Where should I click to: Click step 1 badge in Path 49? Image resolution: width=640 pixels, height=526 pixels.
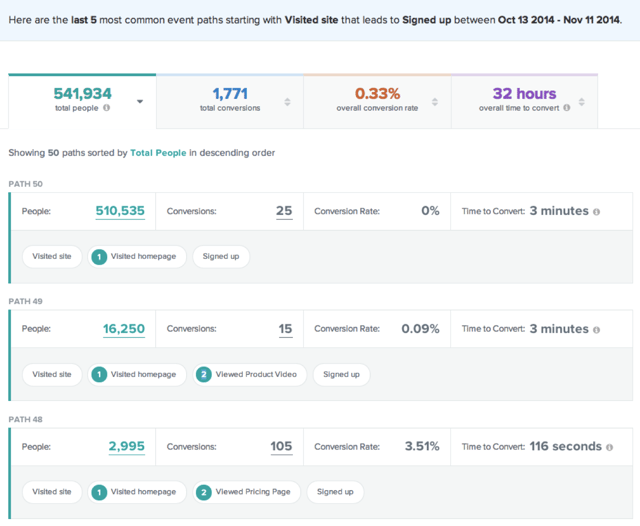[x=99, y=375]
